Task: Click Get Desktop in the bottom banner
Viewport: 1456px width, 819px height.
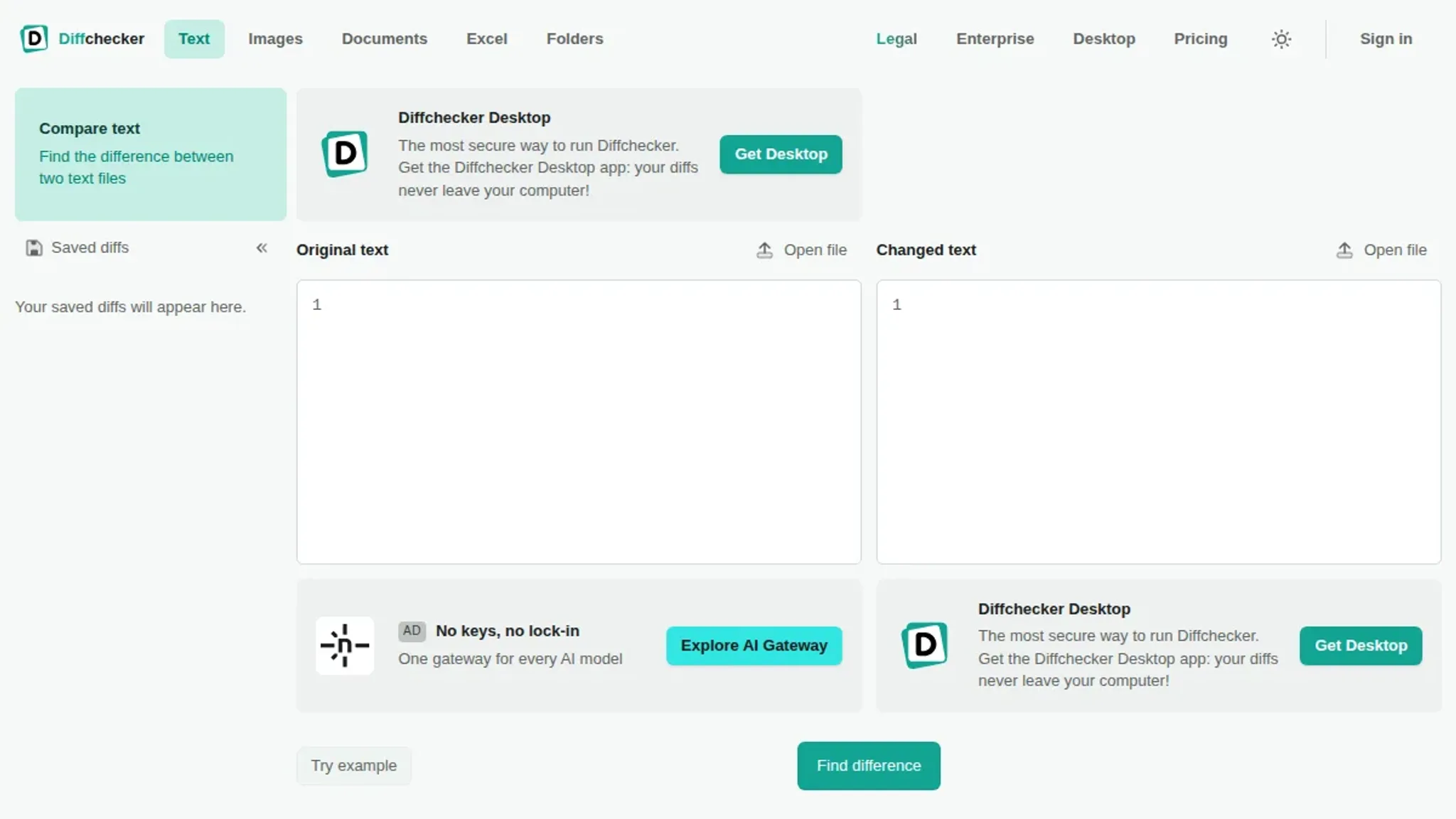Action: [1361, 646]
